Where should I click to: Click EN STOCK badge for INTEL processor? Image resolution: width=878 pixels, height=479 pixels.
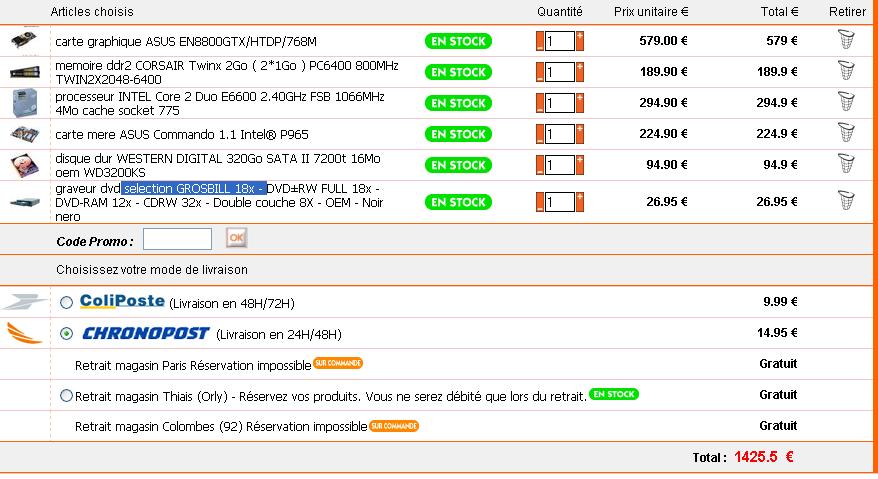tap(458, 103)
